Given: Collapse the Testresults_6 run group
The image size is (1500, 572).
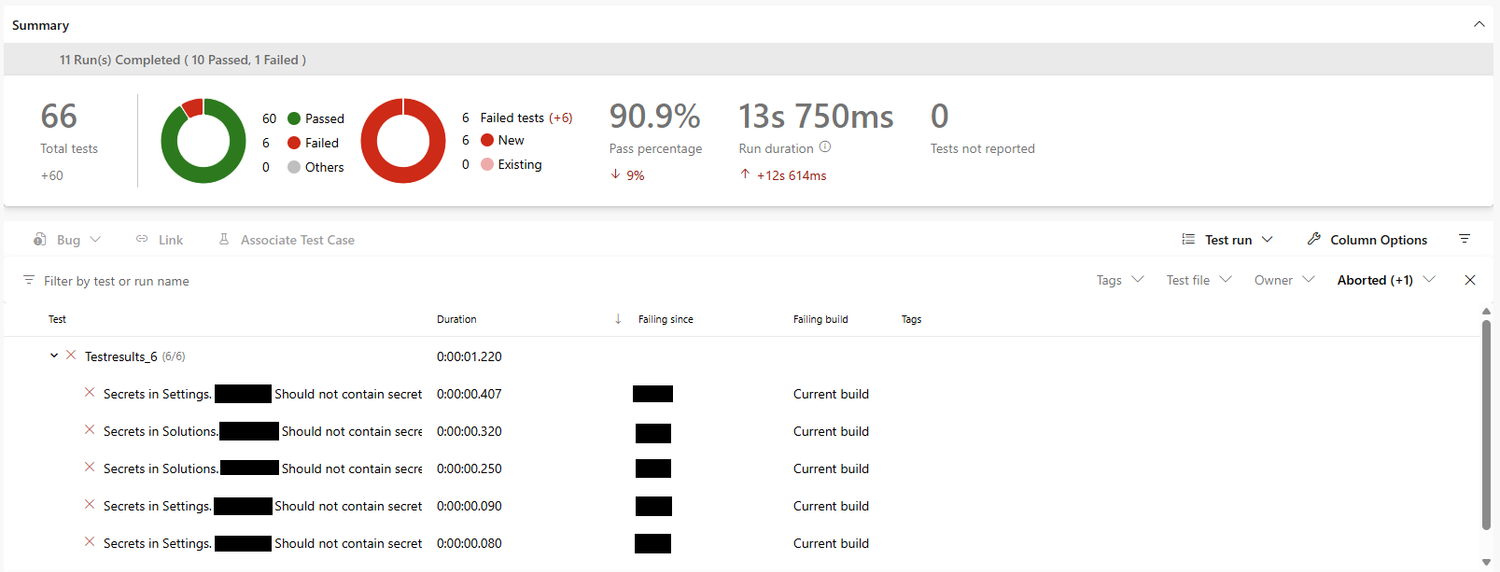Looking at the screenshot, I should (x=54, y=356).
